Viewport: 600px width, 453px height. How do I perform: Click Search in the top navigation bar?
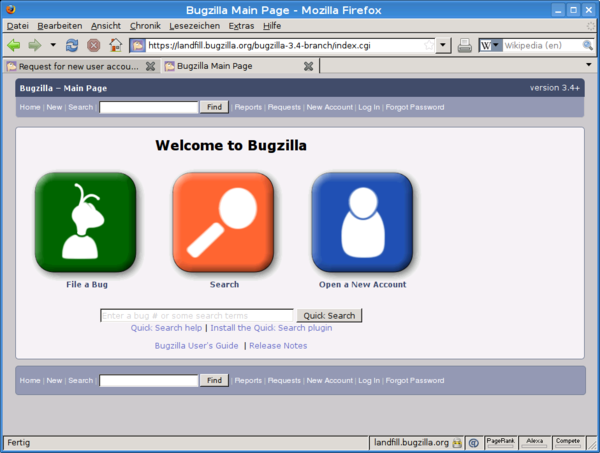coord(81,107)
